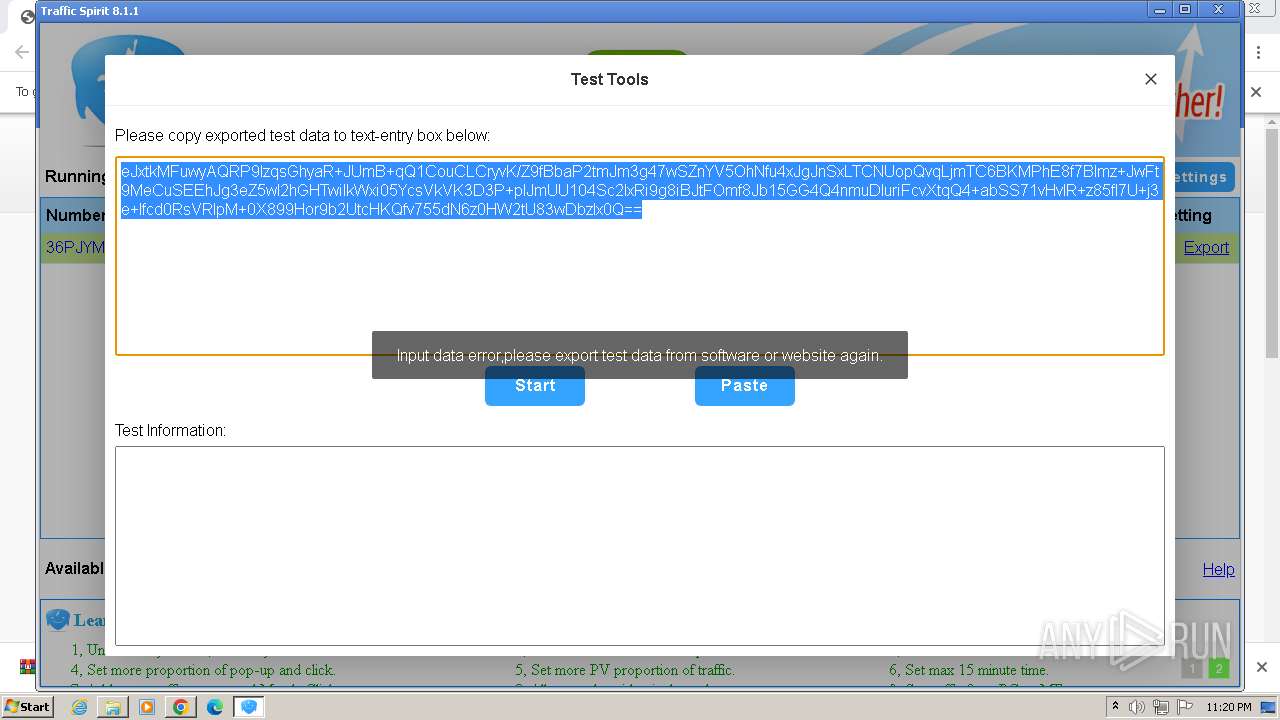Dismiss the Chrome infobar with X
The image size is (1280, 720).
coord(1257,92)
